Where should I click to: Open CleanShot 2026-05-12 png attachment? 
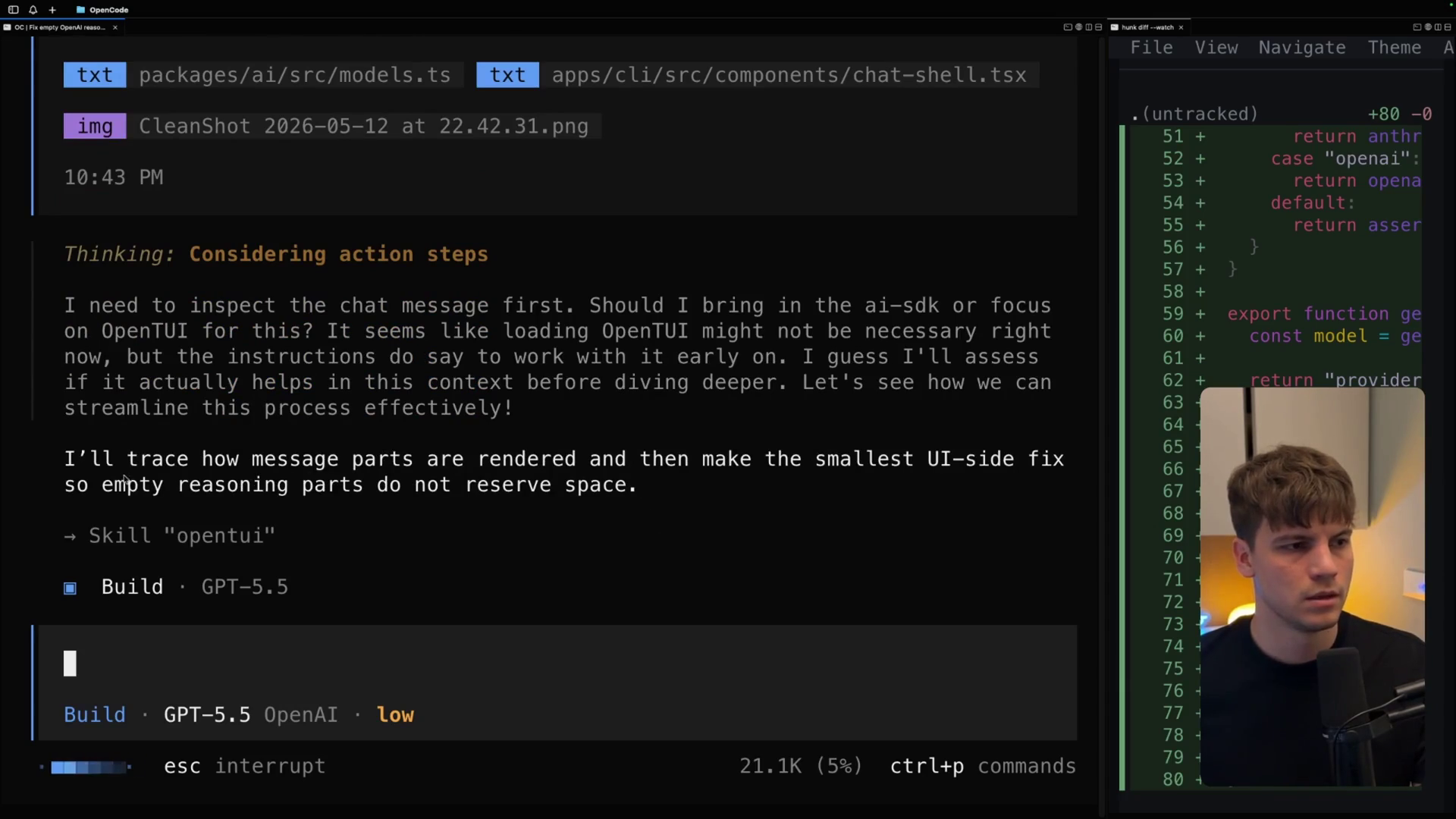[x=363, y=127]
